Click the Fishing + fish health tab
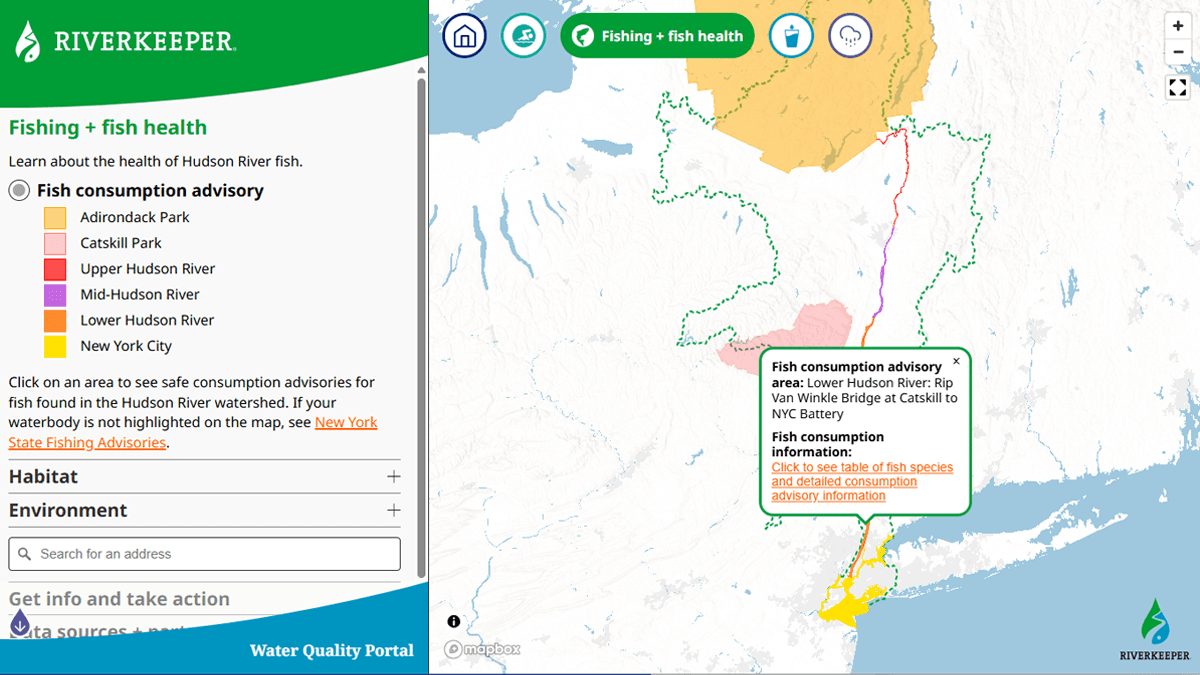The image size is (1200, 675). tap(657, 36)
